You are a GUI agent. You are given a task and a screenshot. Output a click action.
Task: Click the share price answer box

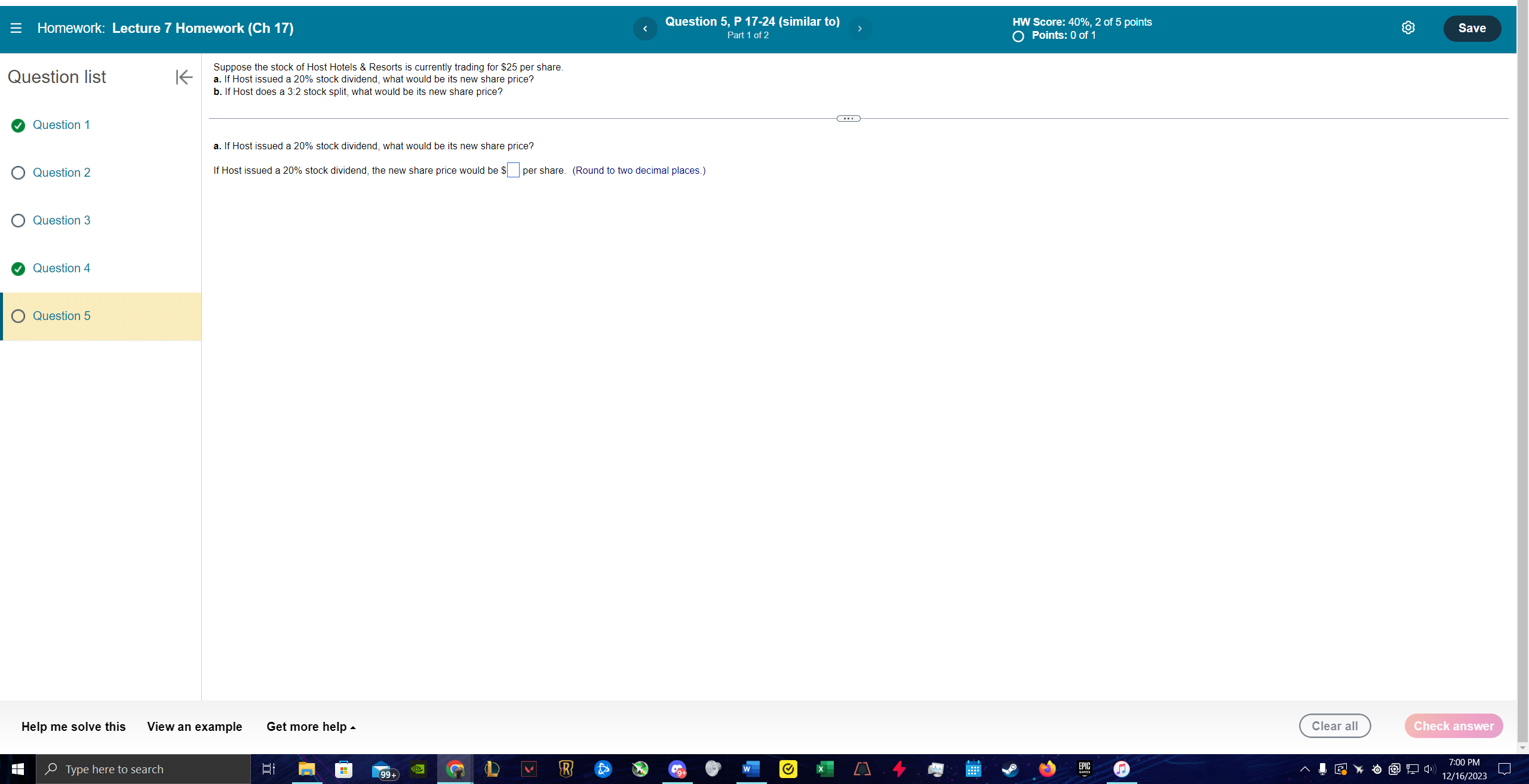[x=513, y=170]
